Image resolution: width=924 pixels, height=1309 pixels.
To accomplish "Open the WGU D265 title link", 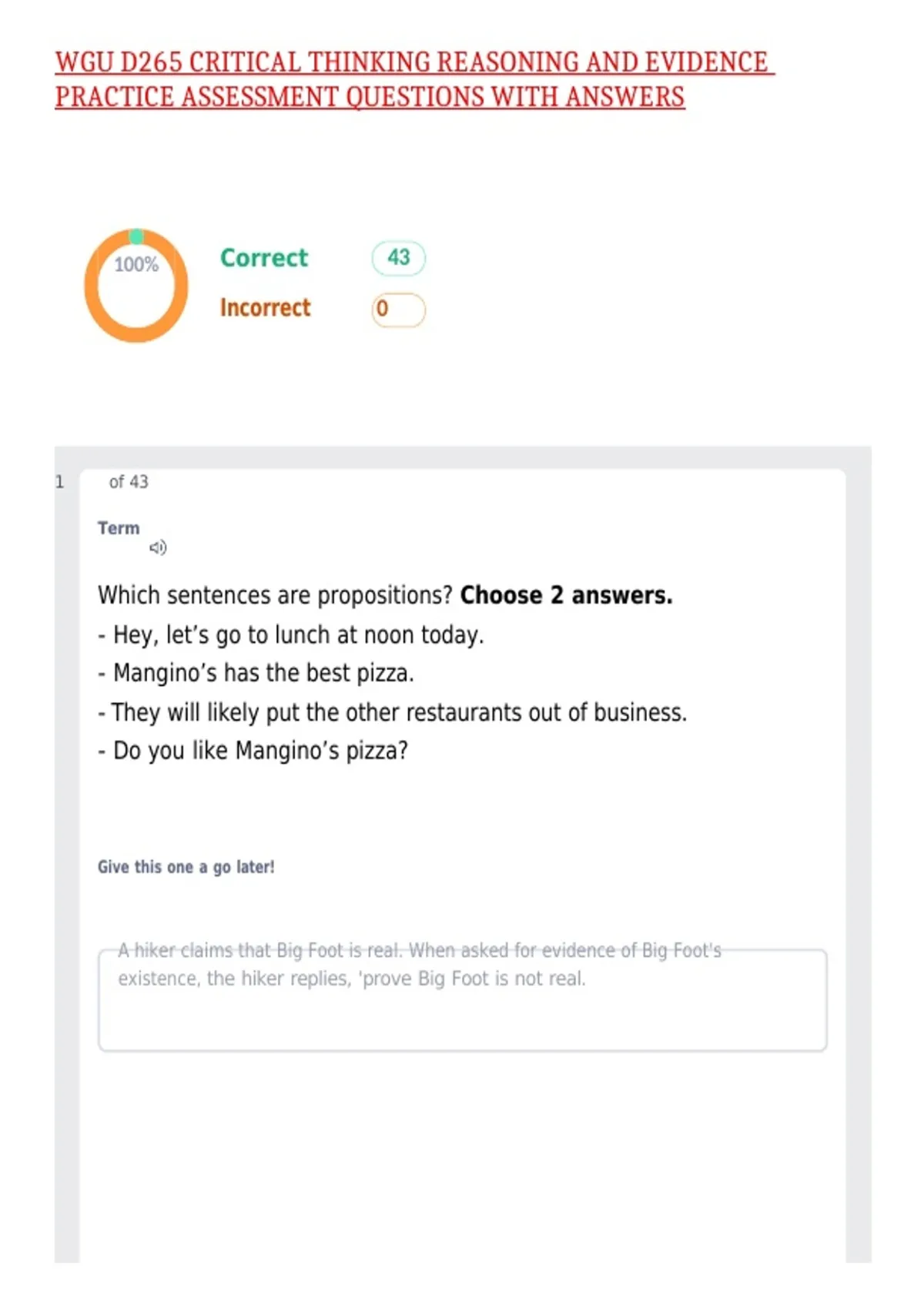I will 414,62.
